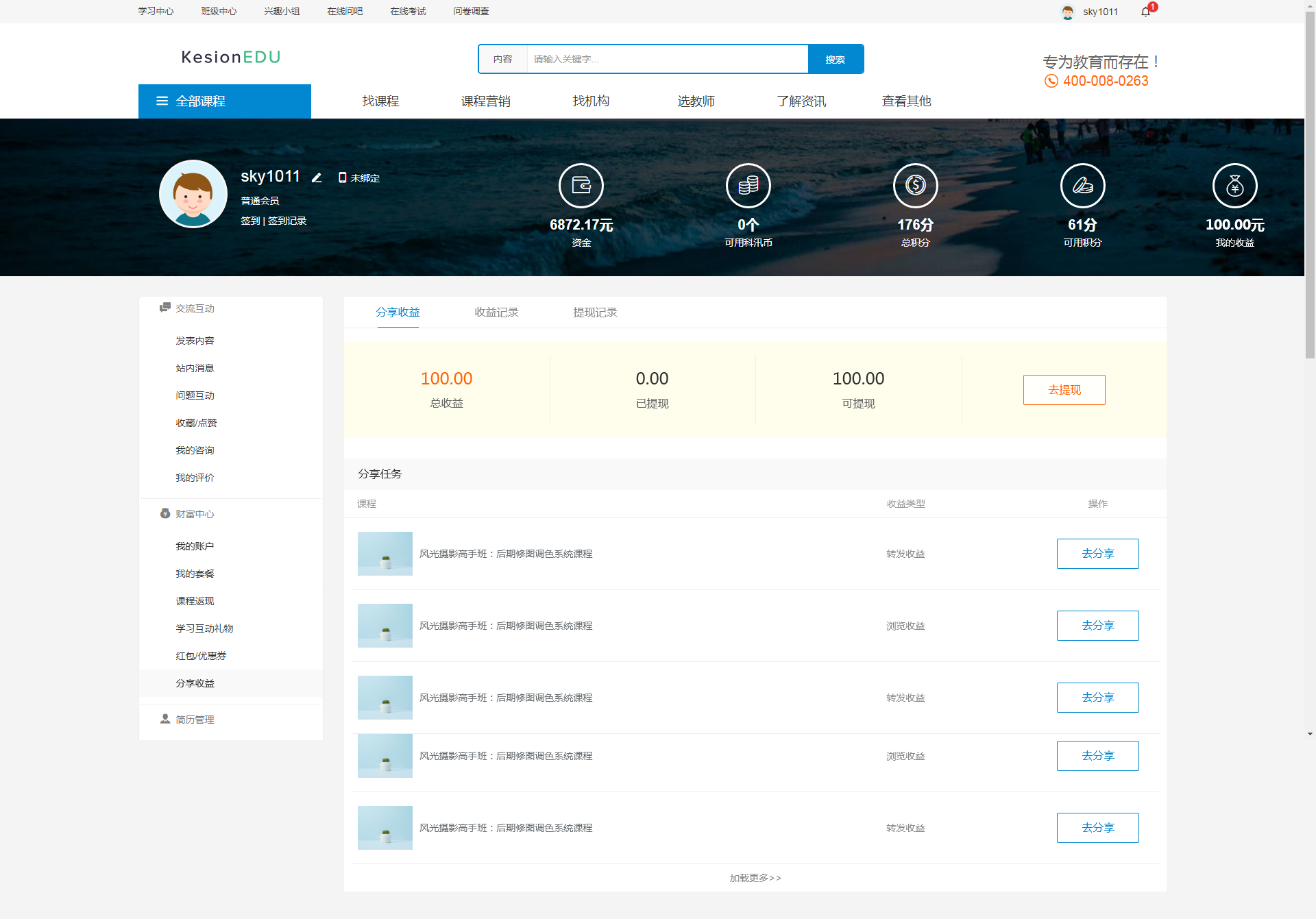Click the pencil edit icon beside sky1011
This screenshot has height=919, width=1316.
click(317, 177)
